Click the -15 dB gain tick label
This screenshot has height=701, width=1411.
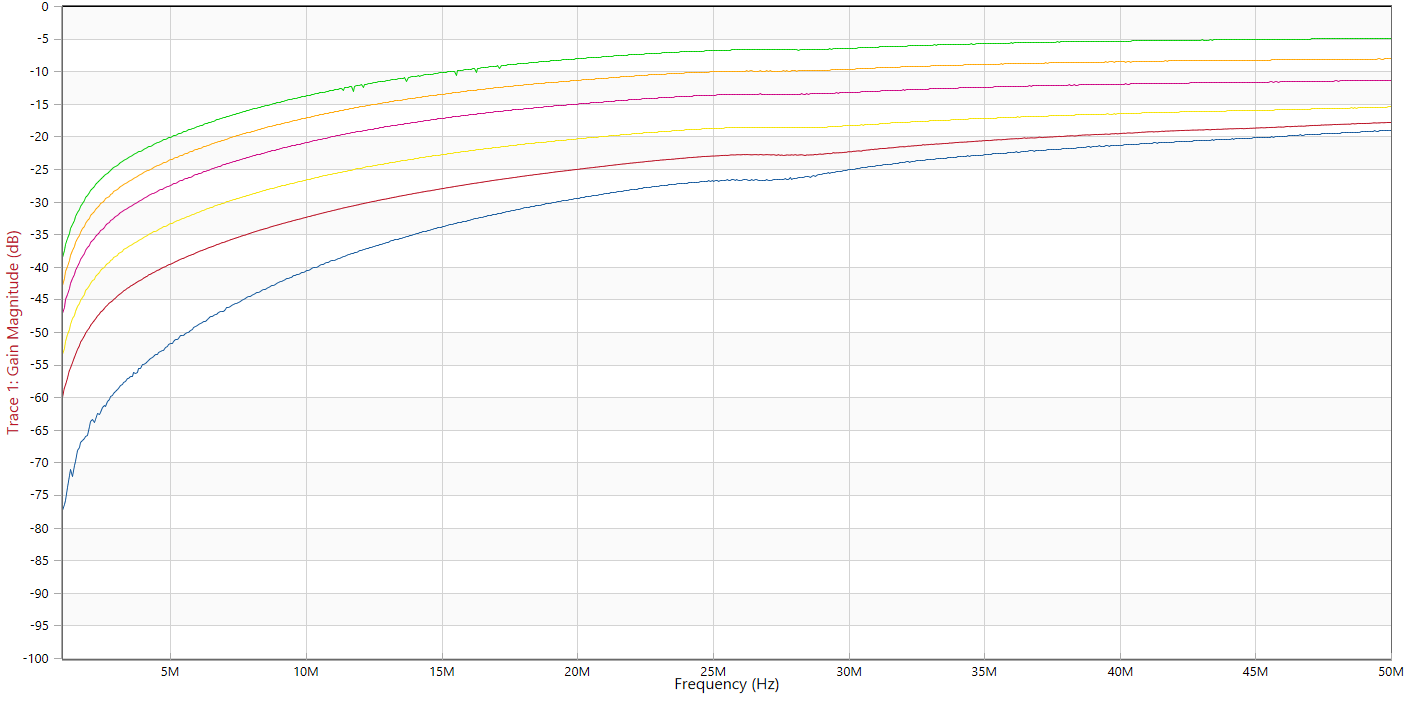point(38,104)
